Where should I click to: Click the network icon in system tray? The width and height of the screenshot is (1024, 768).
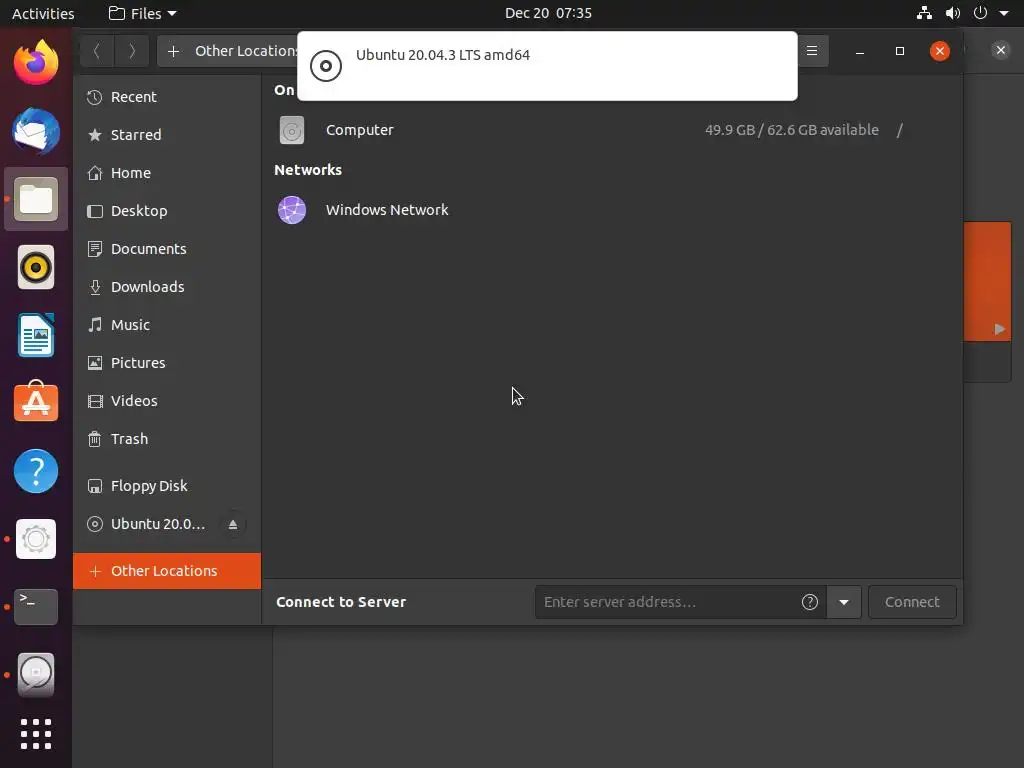click(924, 13)
